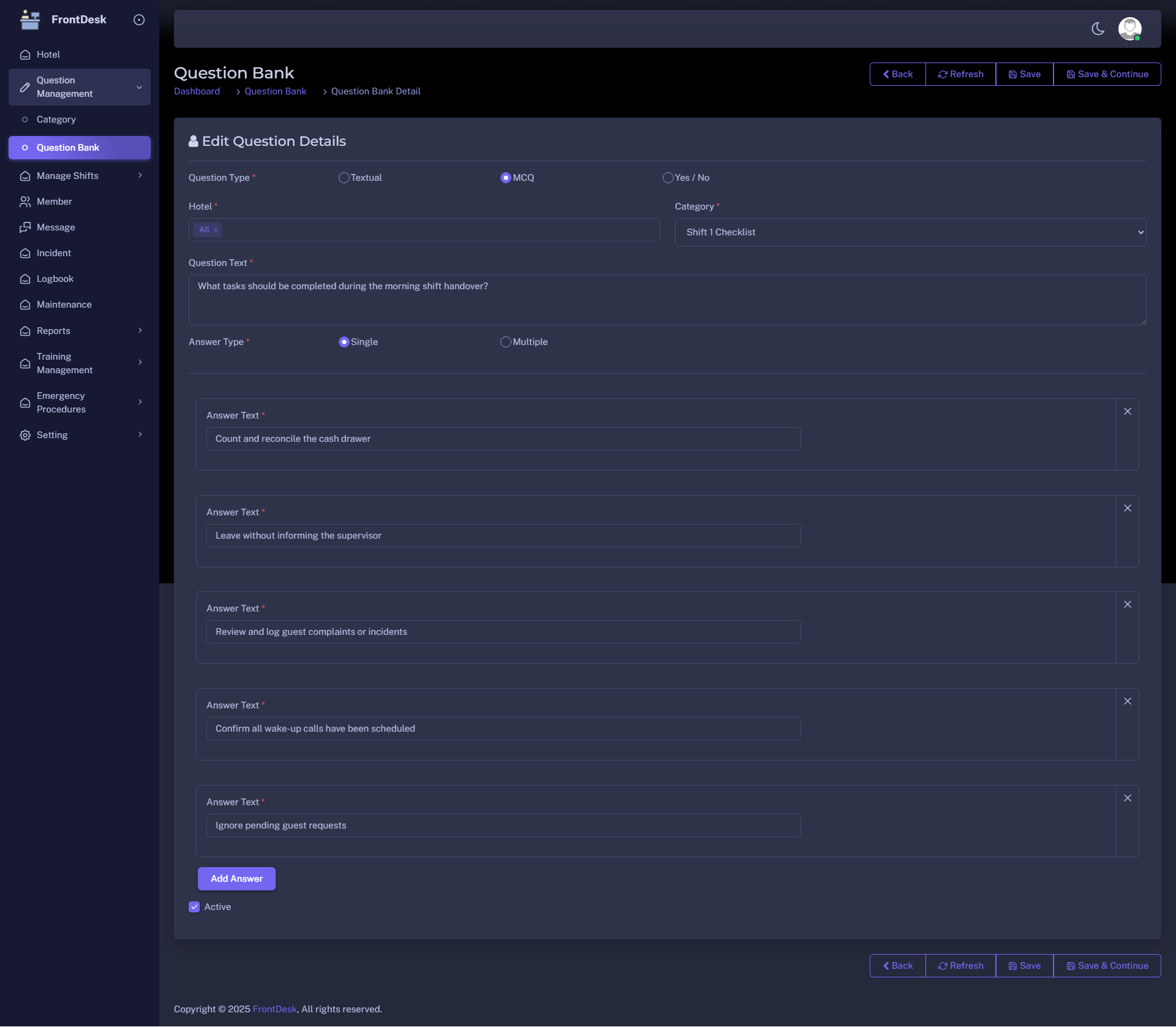The height and width of the screenshot is (1027, 1176).
Task: Open the Category dropdown showing Shift 1 Checklist
Action: [x=910, y=232]
